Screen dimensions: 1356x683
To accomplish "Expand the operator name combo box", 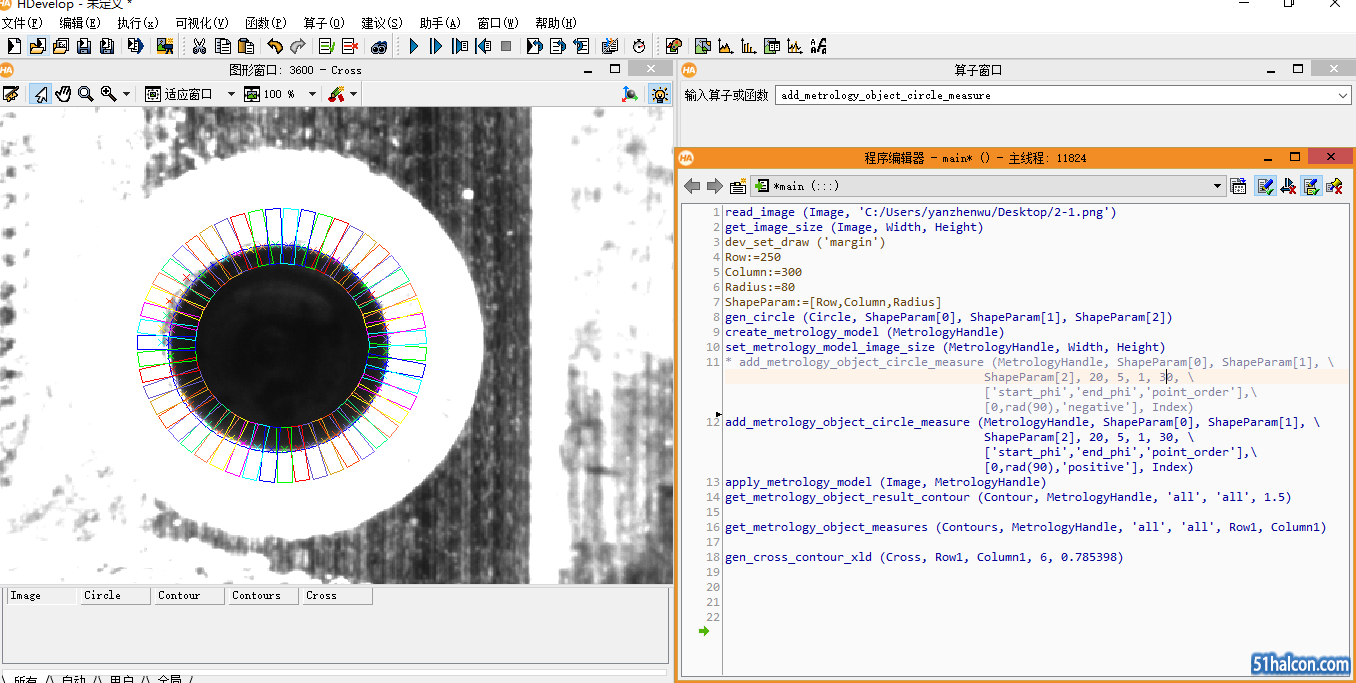I will coord(1343,95).
